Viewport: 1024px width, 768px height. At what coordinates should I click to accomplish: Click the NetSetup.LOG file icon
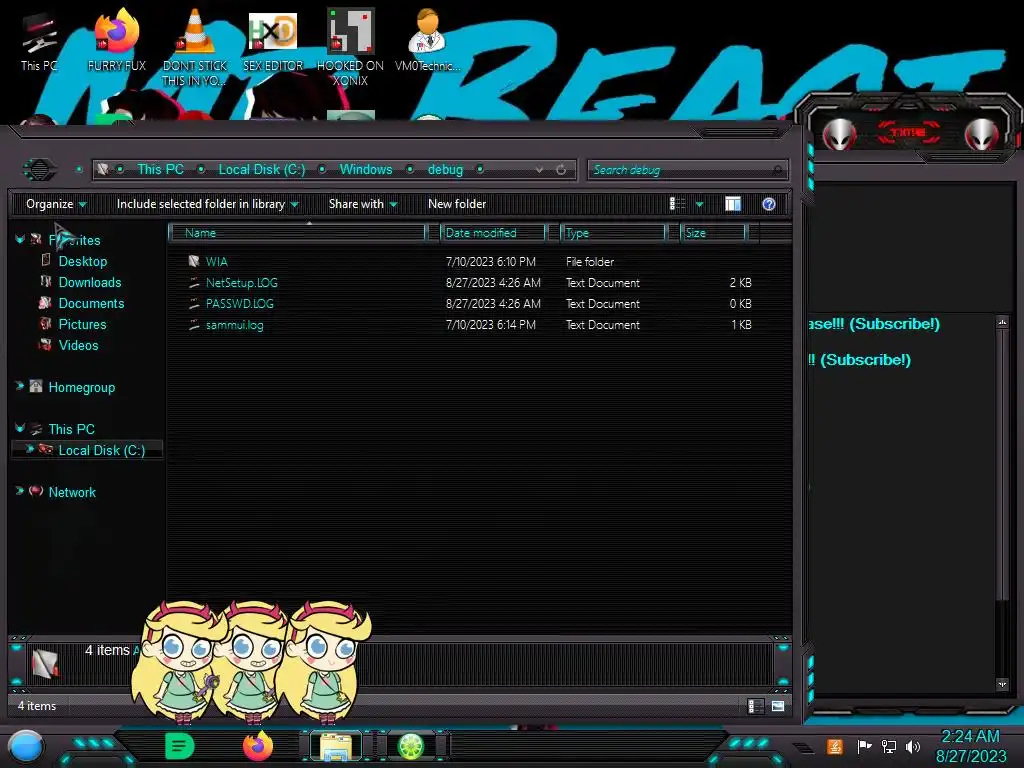[x=194, y=283]
